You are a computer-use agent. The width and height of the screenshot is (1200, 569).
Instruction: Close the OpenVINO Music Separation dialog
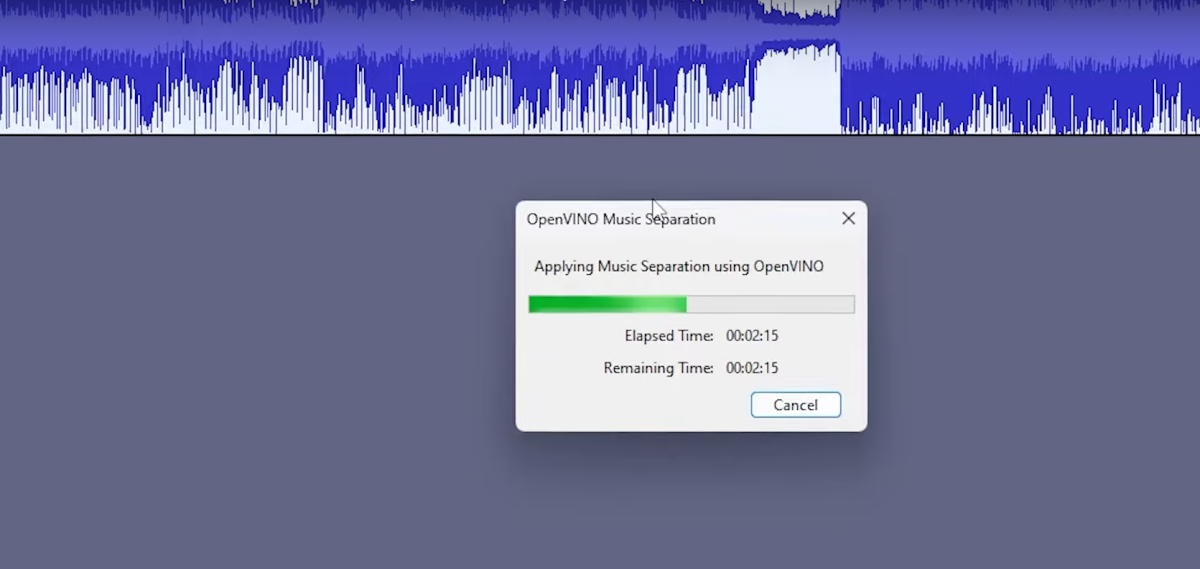pyautogui.click(x=848, y=218)
